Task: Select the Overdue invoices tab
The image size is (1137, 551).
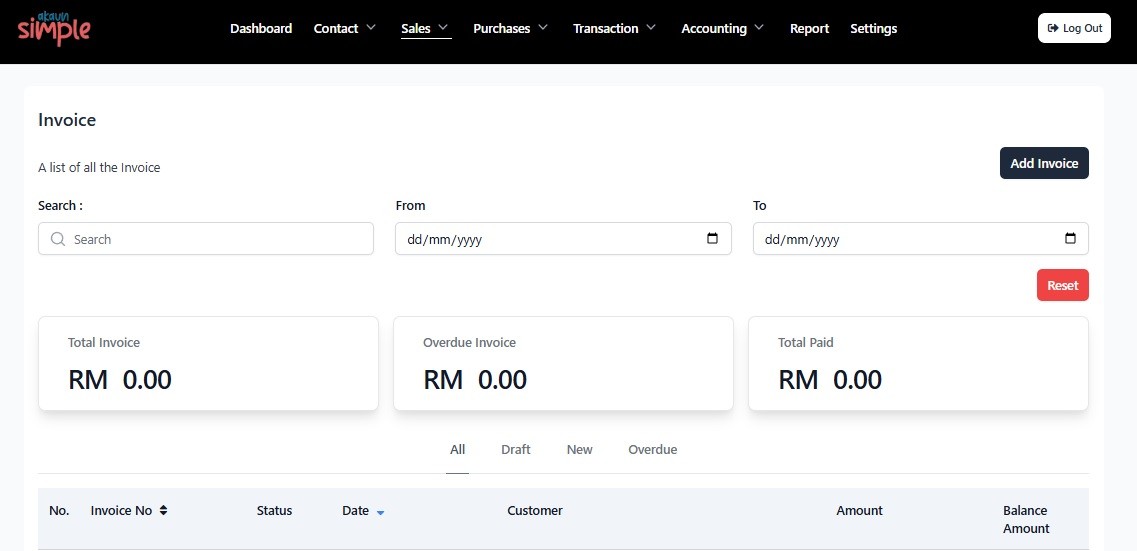Action: pyautogui.click(x=653, y=450)
